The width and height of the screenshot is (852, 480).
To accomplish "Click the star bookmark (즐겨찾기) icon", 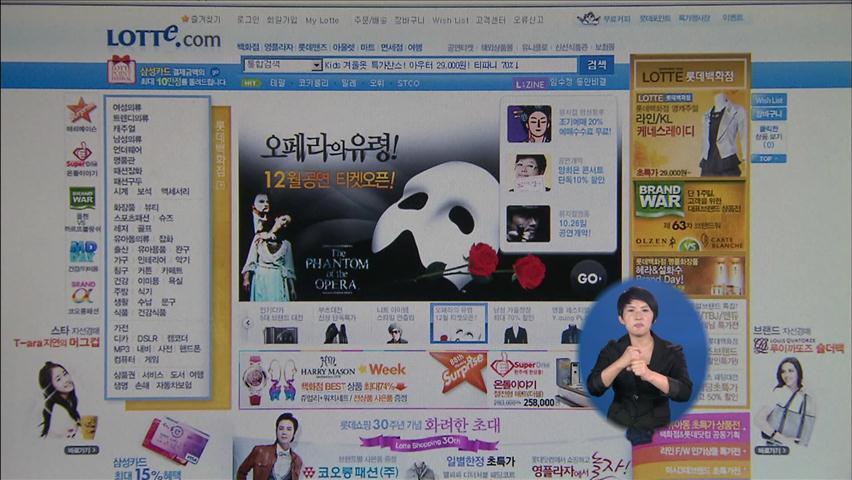I will tap(185, 19).
